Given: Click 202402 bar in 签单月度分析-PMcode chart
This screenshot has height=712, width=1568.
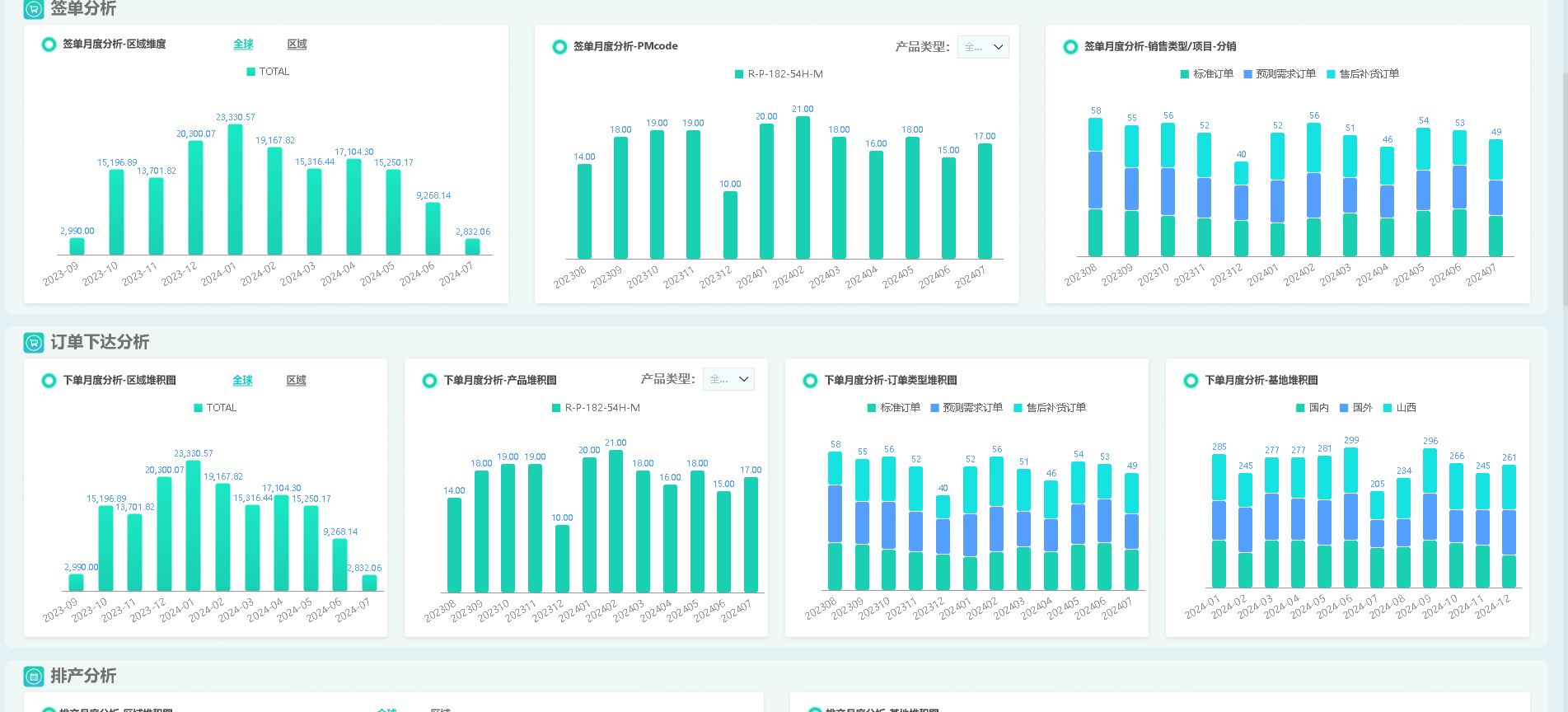Looking at the screenshot, I should coord(803,188).
